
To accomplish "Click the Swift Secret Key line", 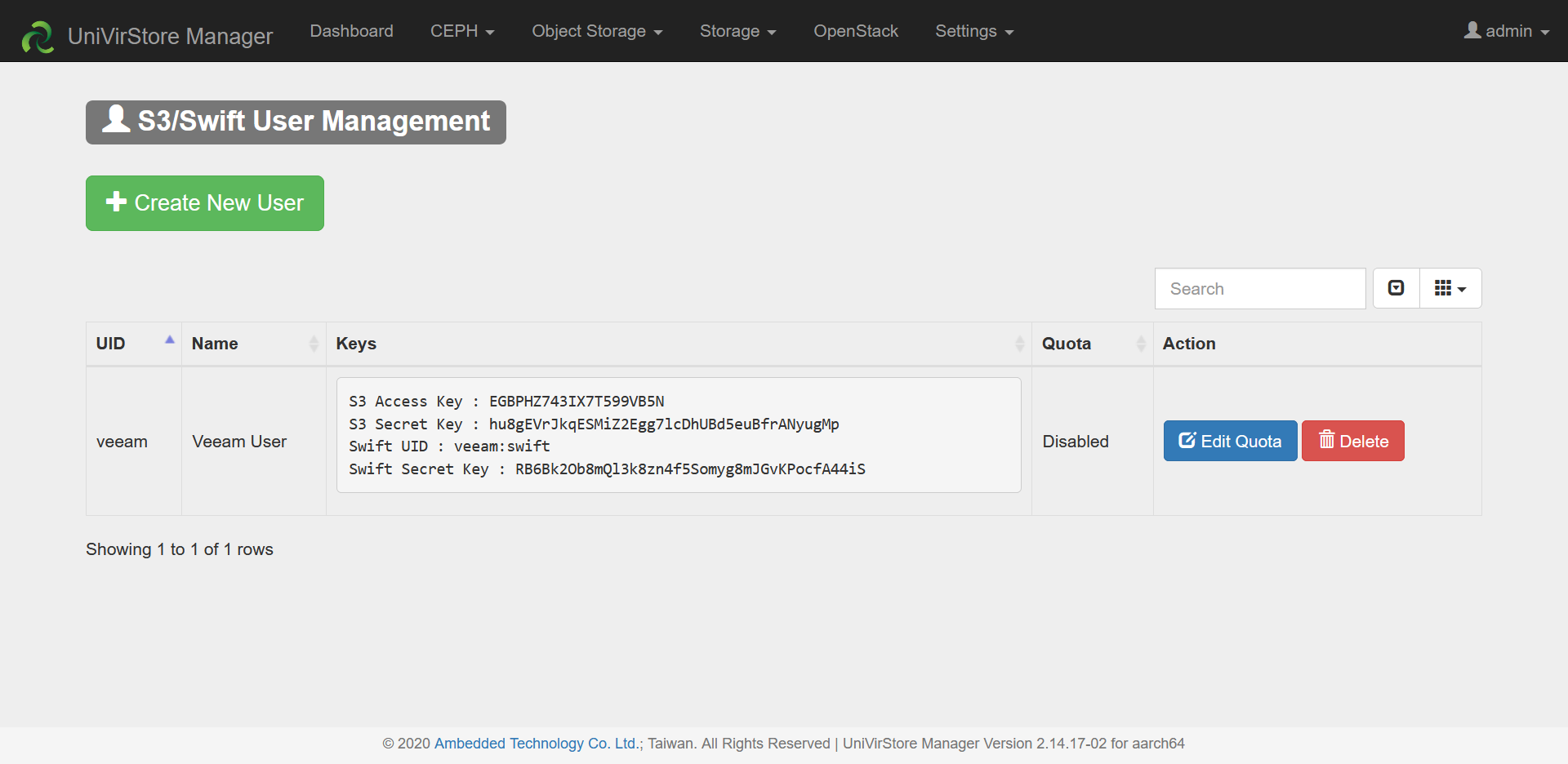I will pyautogui.click(x=607, y=469).
